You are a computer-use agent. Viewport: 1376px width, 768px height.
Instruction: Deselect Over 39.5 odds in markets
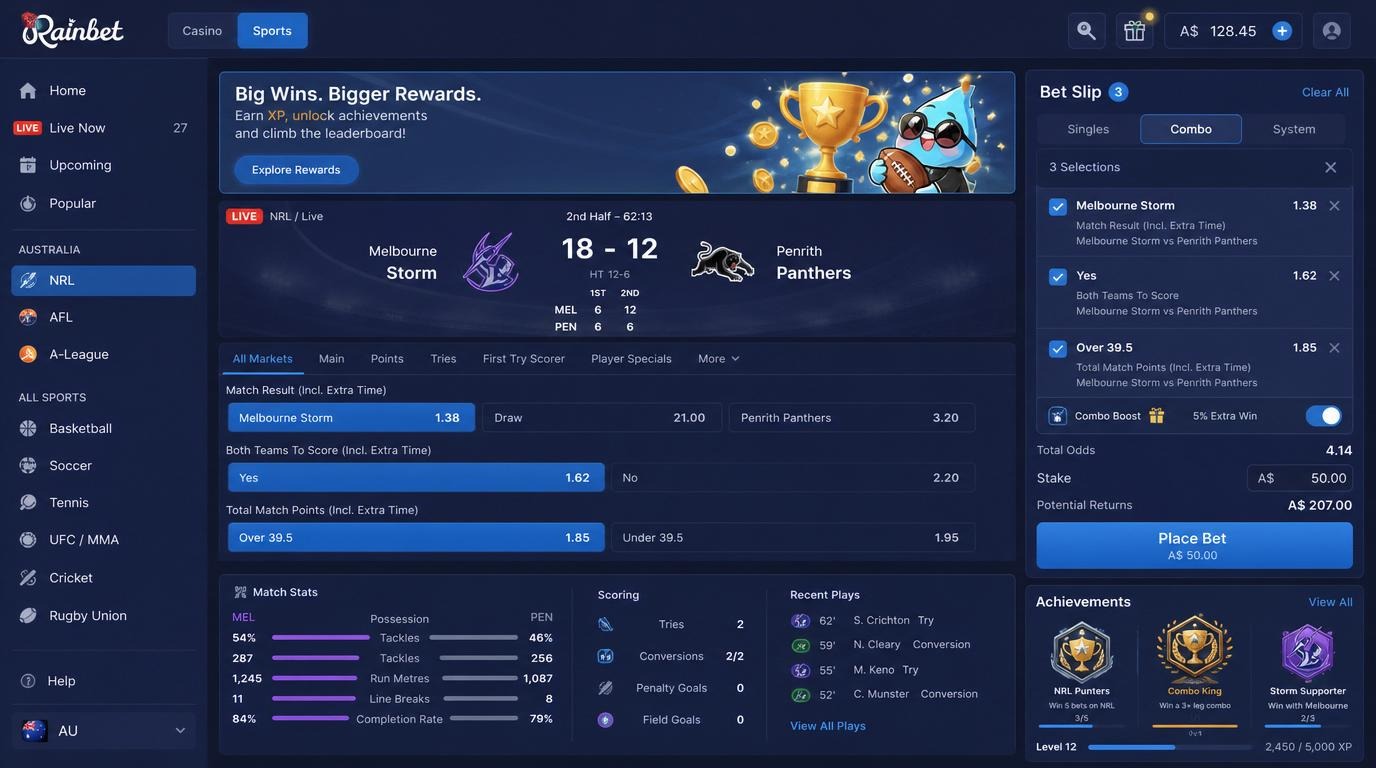[x=416, y=537]
